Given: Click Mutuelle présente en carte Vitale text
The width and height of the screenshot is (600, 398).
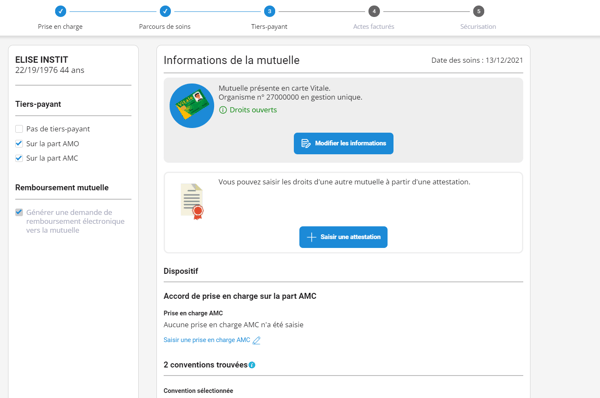Looking at the screenshot, I should coord(274,88).
